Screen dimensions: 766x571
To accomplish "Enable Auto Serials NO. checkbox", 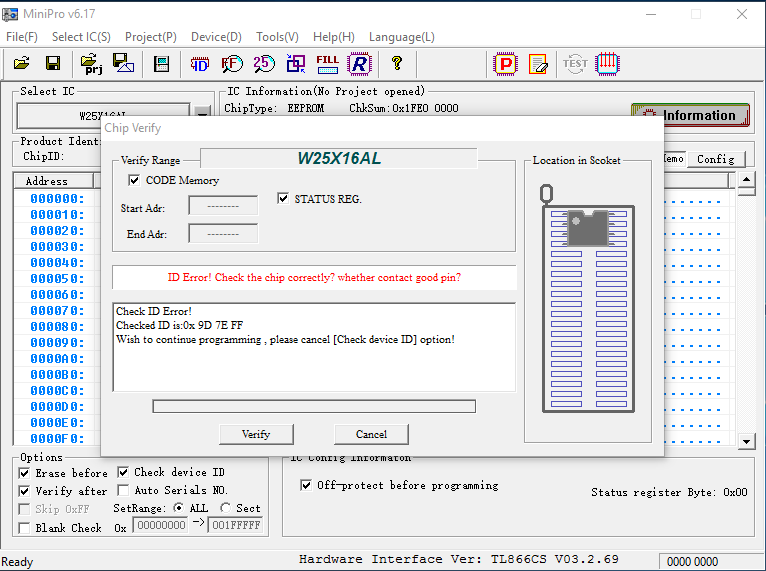I will pyautogui.click(x=123, y=490).
